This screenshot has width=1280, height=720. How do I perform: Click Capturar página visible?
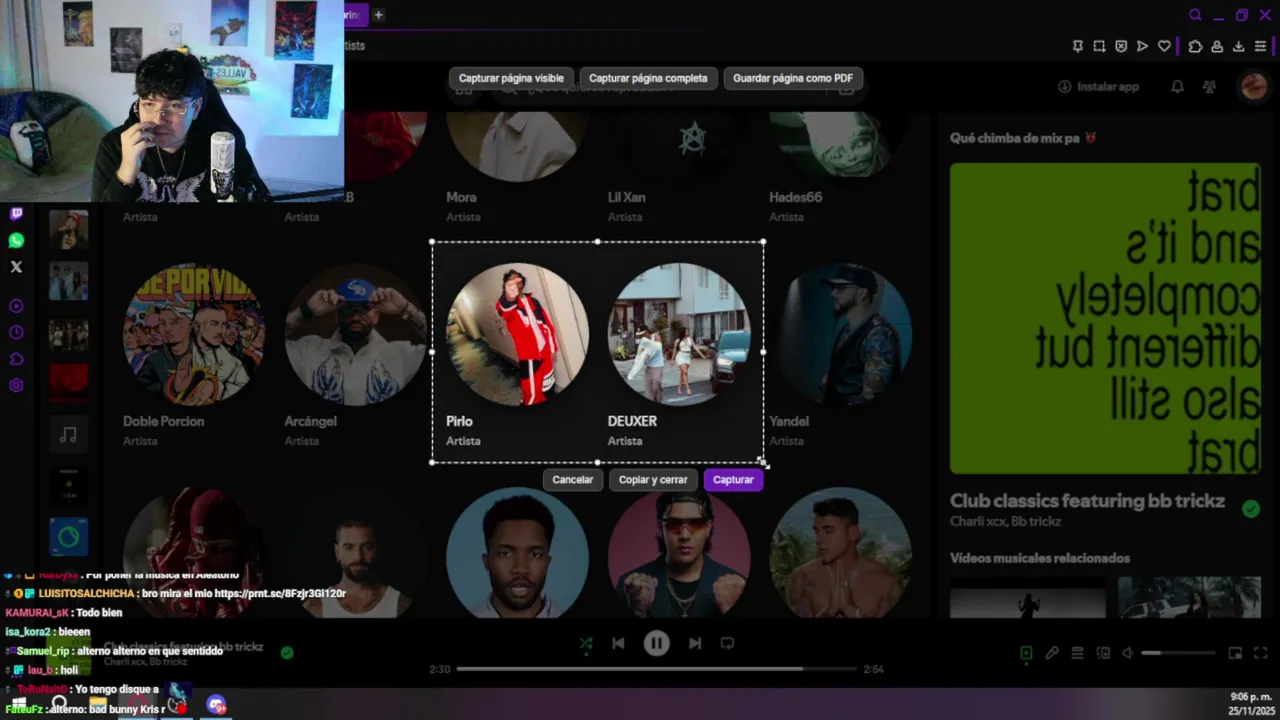[x=511, y=78]
